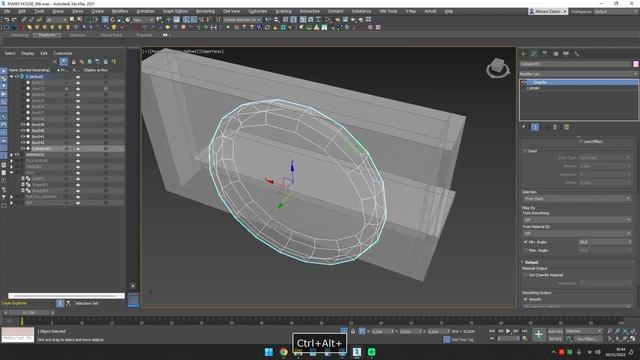This screenshot has height=360, width=640.
Task: Open the Selection 'From Stack' dropdown
Action: (577, 198)
